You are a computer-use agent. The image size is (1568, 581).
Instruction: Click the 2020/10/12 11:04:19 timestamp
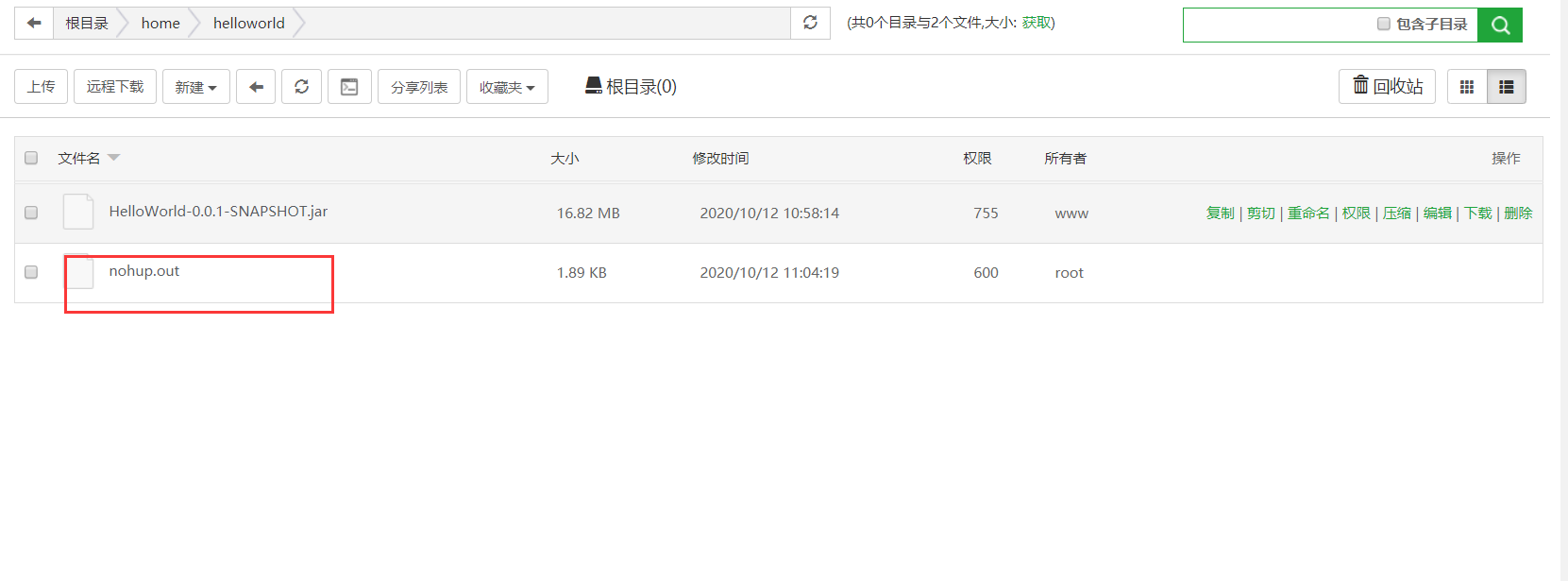point(769,273)
